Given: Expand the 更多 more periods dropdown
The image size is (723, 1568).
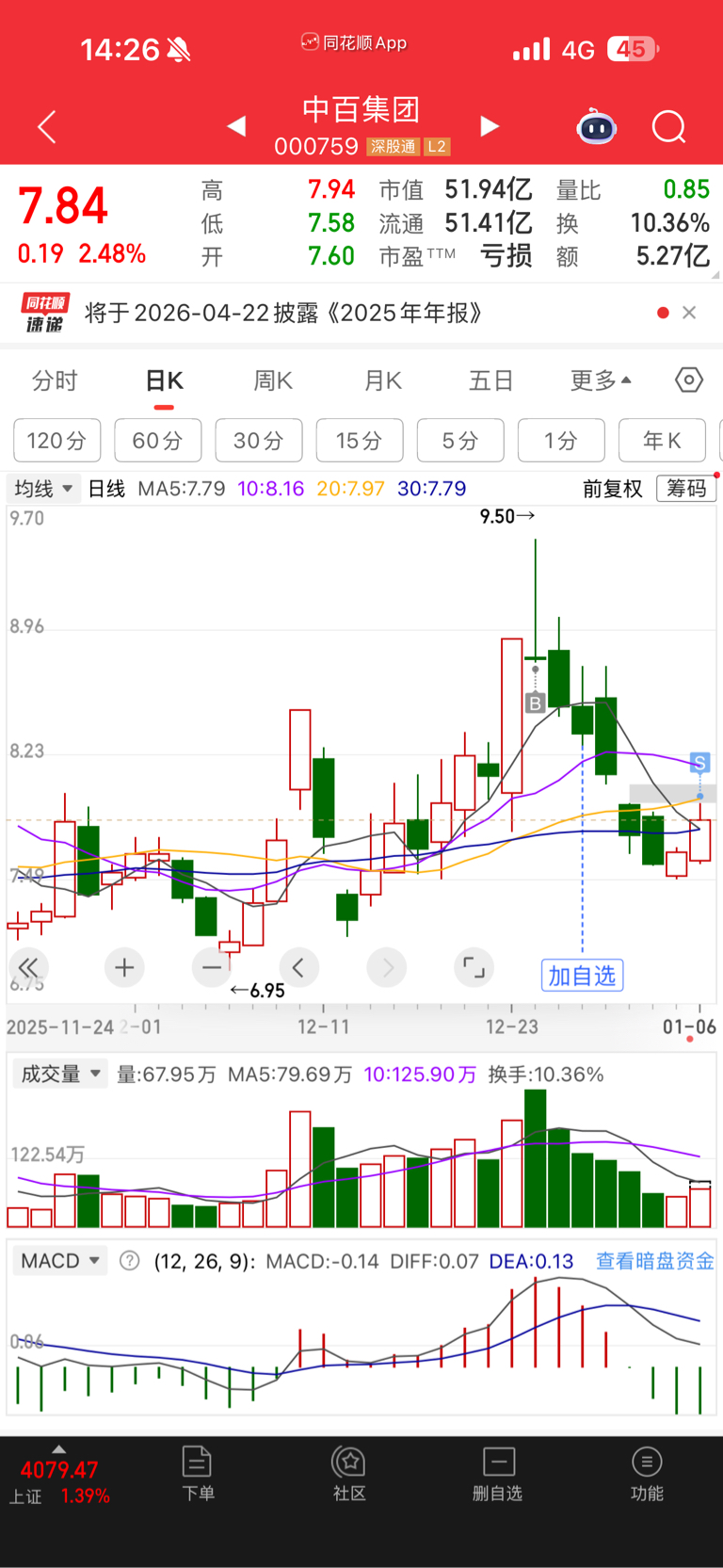Looking at the screenshot, I should (x=601, y=380).
